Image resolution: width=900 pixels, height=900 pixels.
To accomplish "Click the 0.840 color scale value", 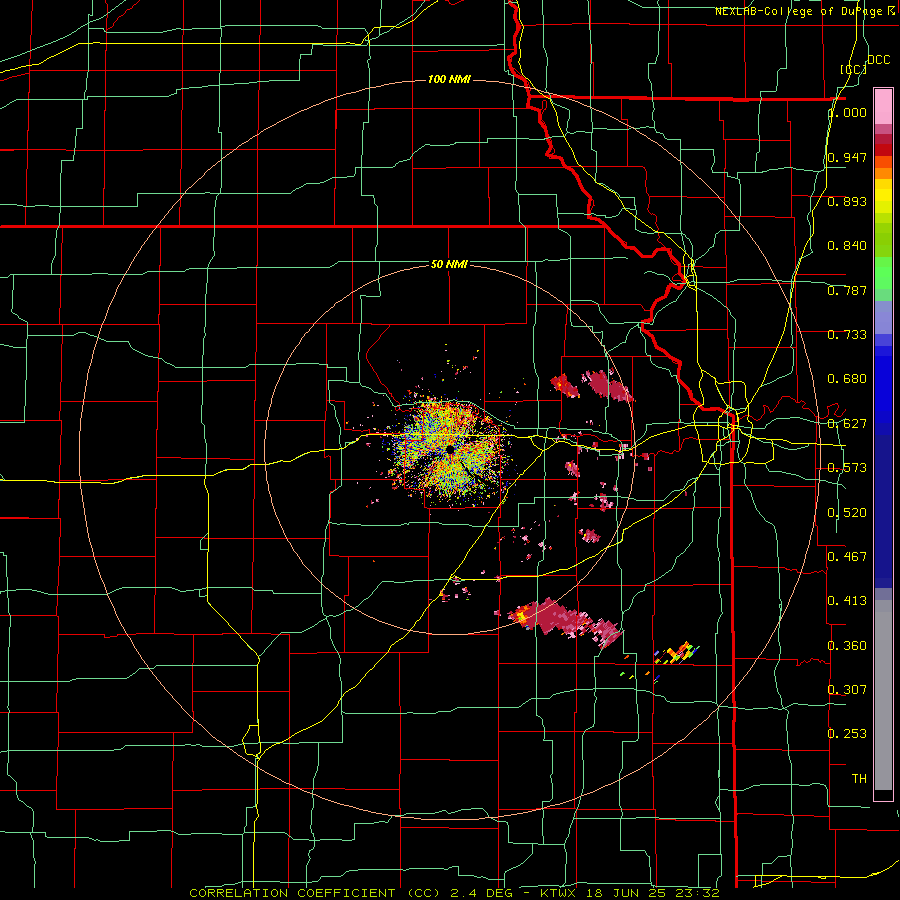I will (x=847, y=246).
